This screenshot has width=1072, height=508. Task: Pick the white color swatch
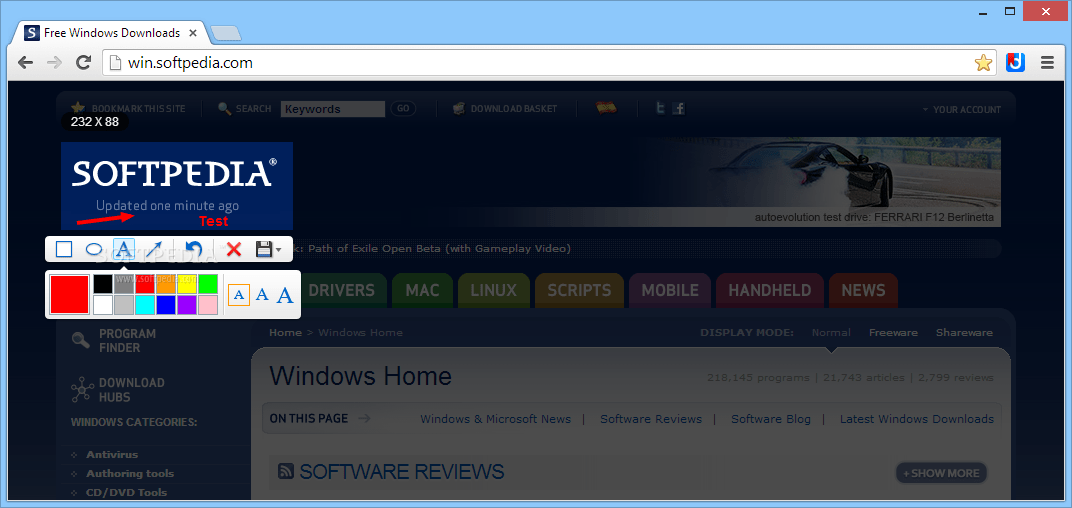tap(103, 305)
